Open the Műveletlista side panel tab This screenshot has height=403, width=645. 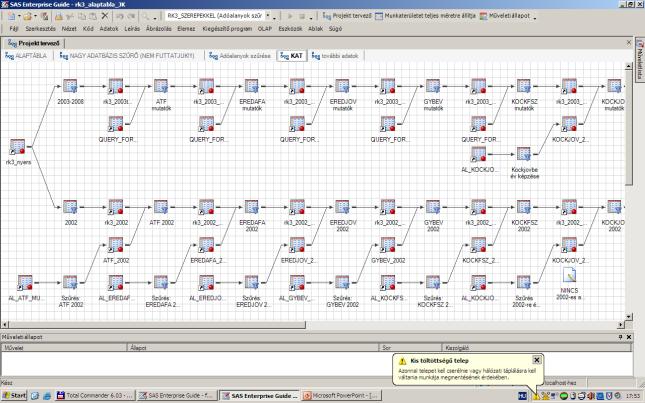[x=640, y=59]
